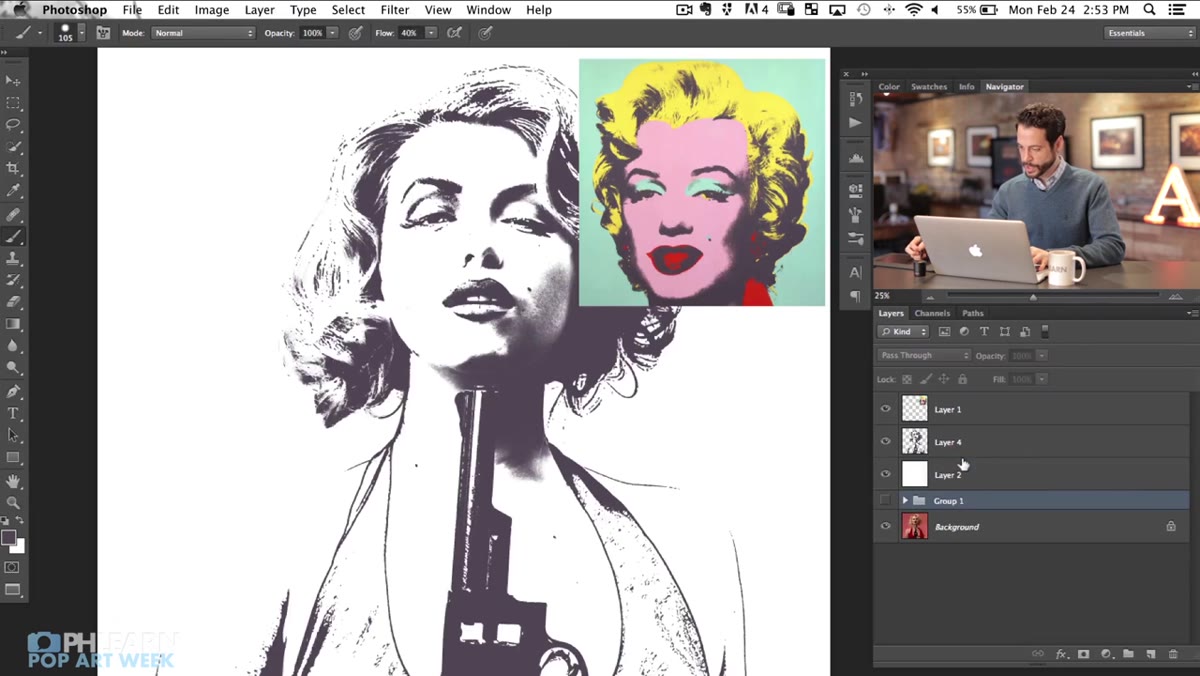Show Group 1 by clicking its visibility box
1200x676 pixels.
point(885,500)
